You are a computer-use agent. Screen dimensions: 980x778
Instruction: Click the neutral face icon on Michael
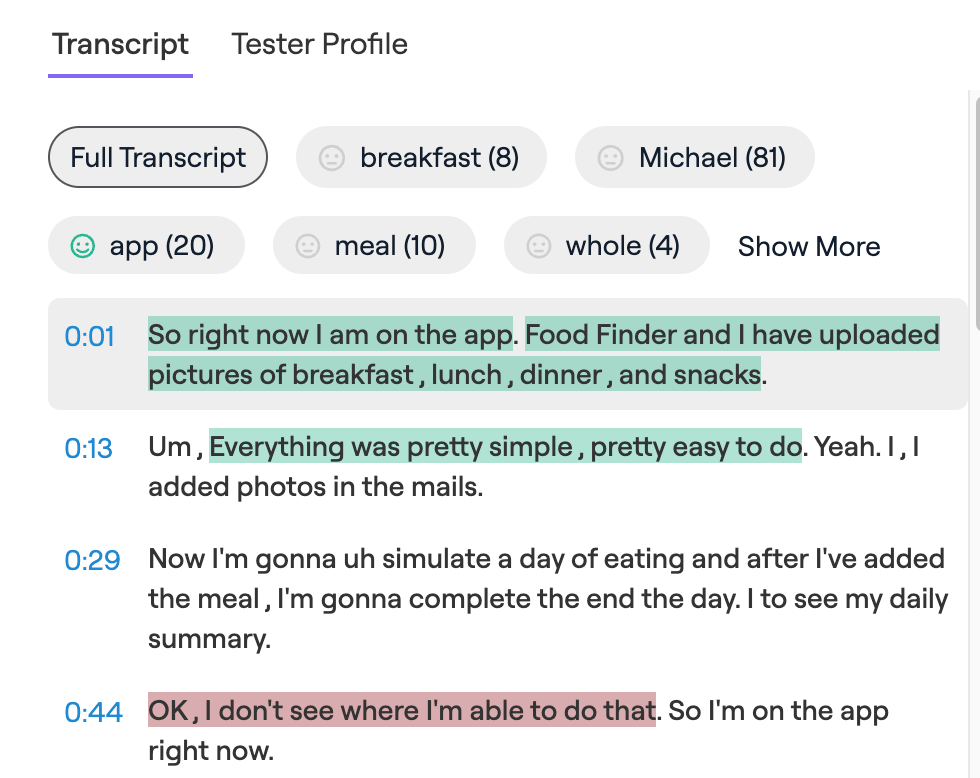pos(610,158)
